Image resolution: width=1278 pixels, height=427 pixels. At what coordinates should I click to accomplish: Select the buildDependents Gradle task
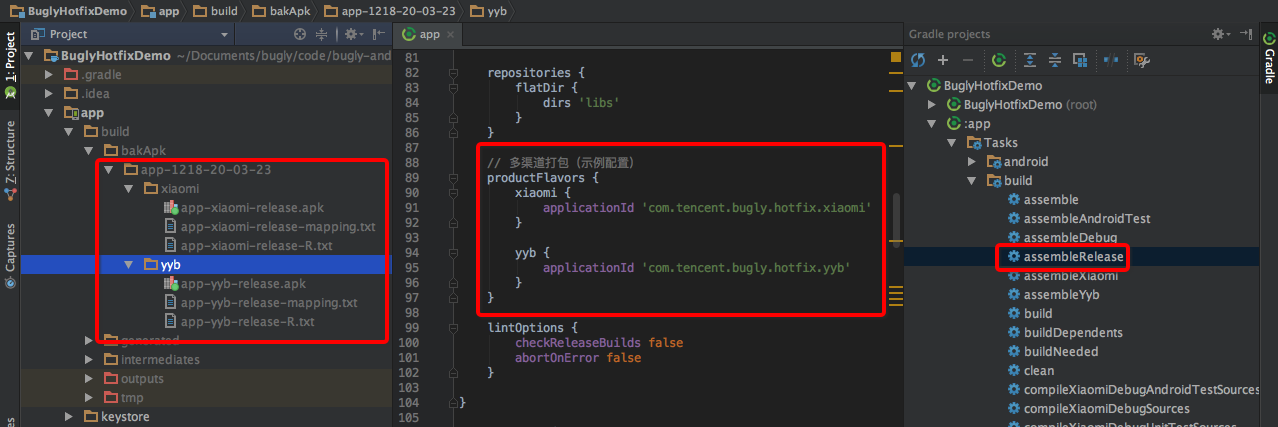click(x=1065, y=333)
